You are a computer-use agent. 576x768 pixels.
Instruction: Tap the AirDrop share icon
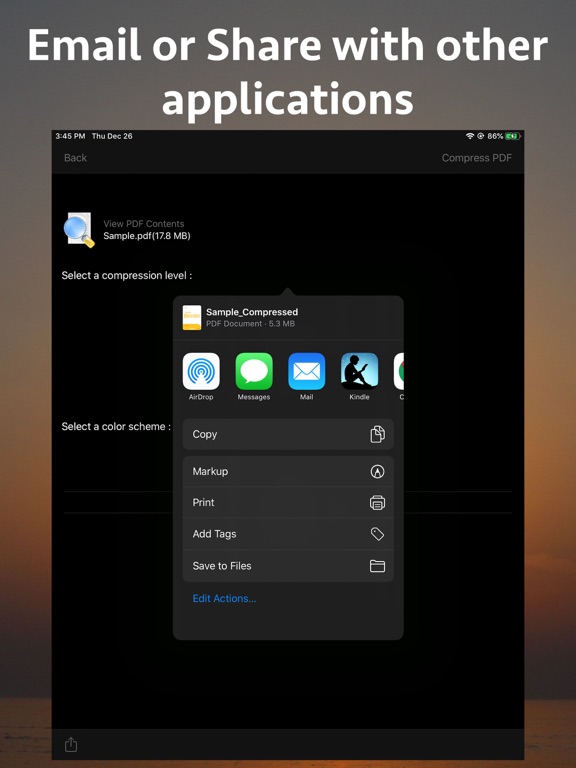pos(201,371)
